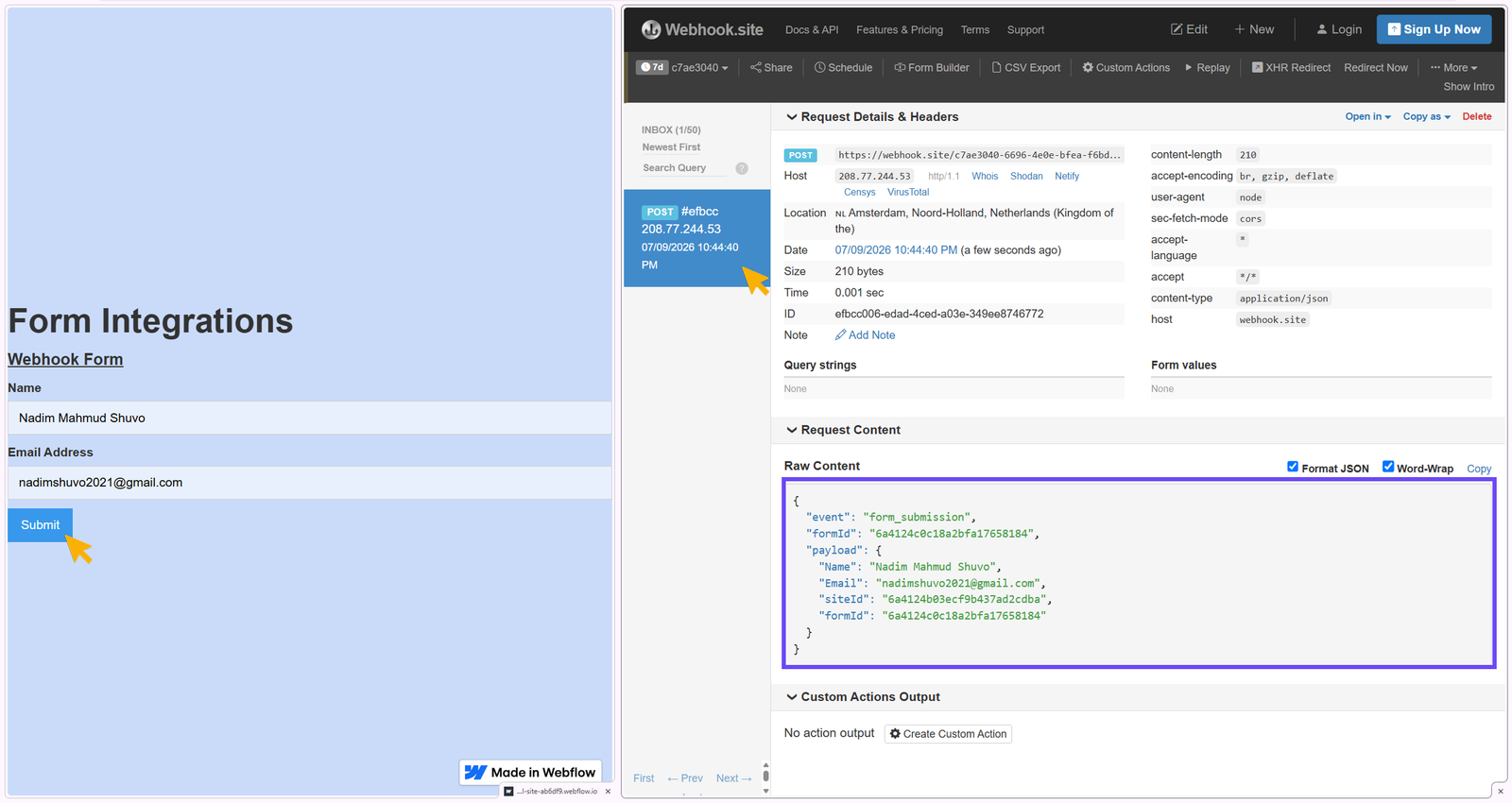Click the webhook request URL text
The image size is (1512, 803).
(x=979, y=155)
